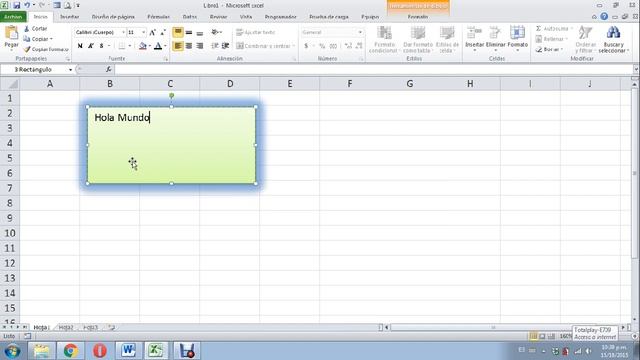Click the formula bar input
The image size is (640, 360).
click(x=373, y=69)
